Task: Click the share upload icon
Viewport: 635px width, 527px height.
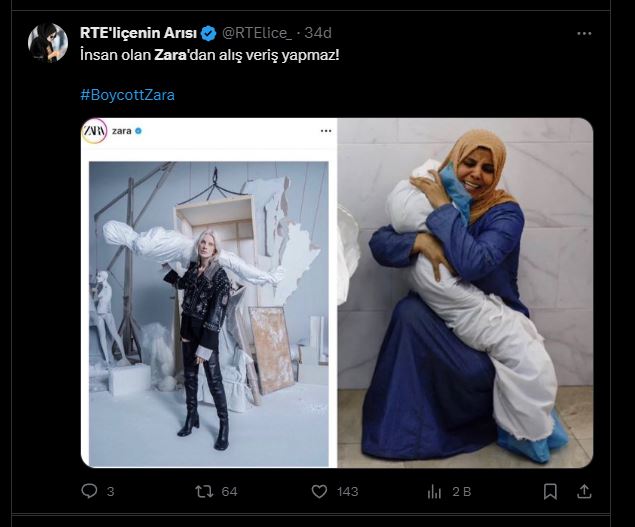Action: [x=585, y=491]
